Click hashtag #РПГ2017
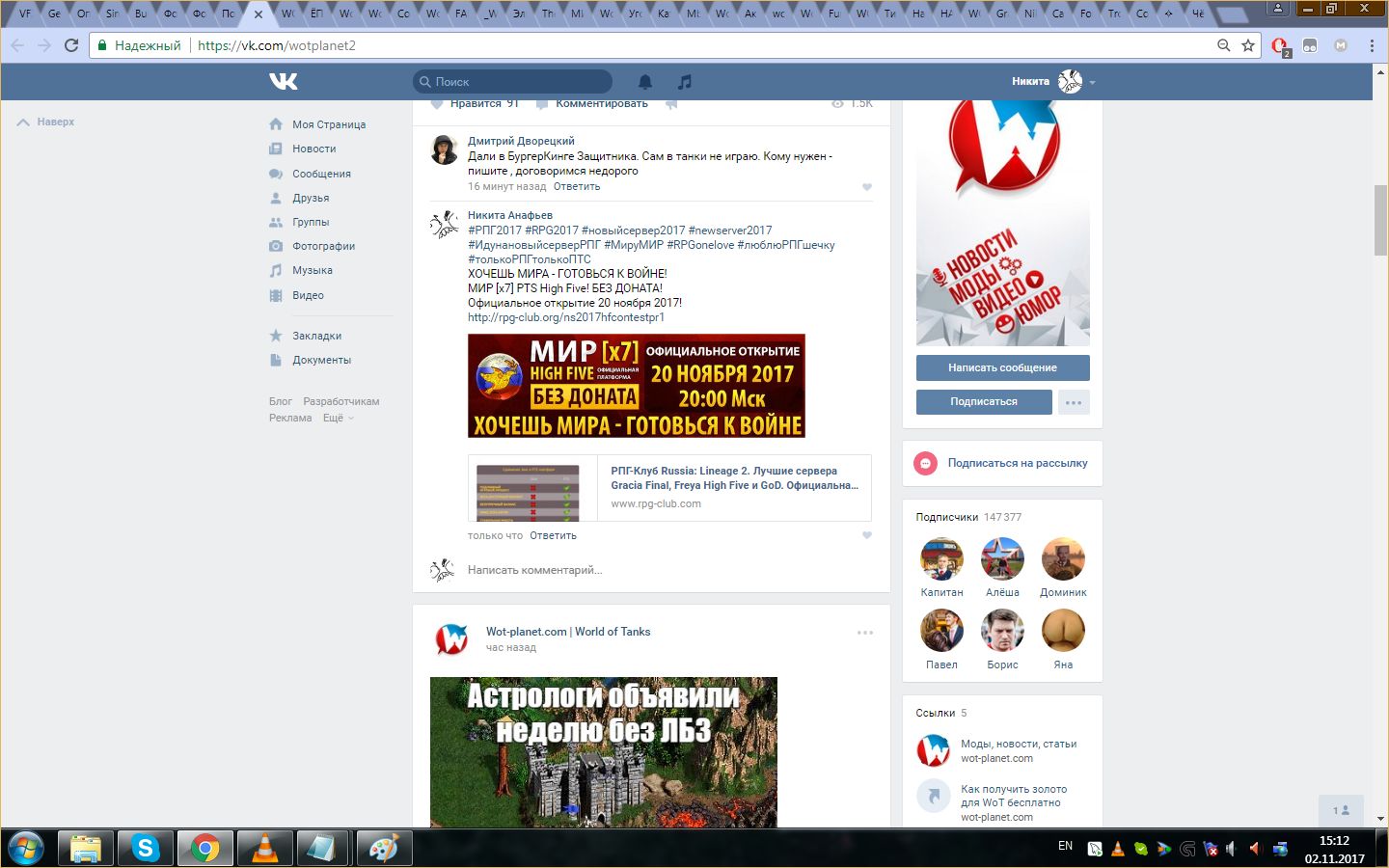Image resolution: width=1389 pixels, height=868 pixels. [x=495, y=231]
